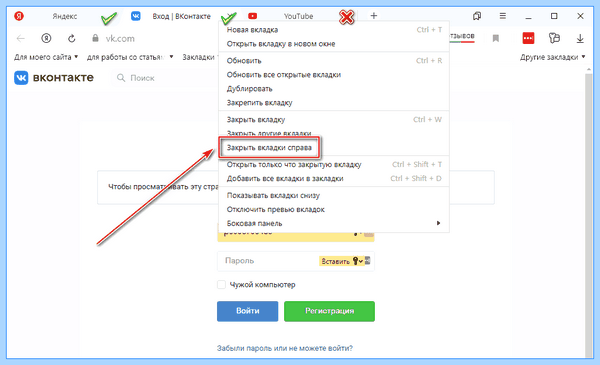600x365 pixels.
Task: Open a new tab with plus button
Action: [374, 16]
